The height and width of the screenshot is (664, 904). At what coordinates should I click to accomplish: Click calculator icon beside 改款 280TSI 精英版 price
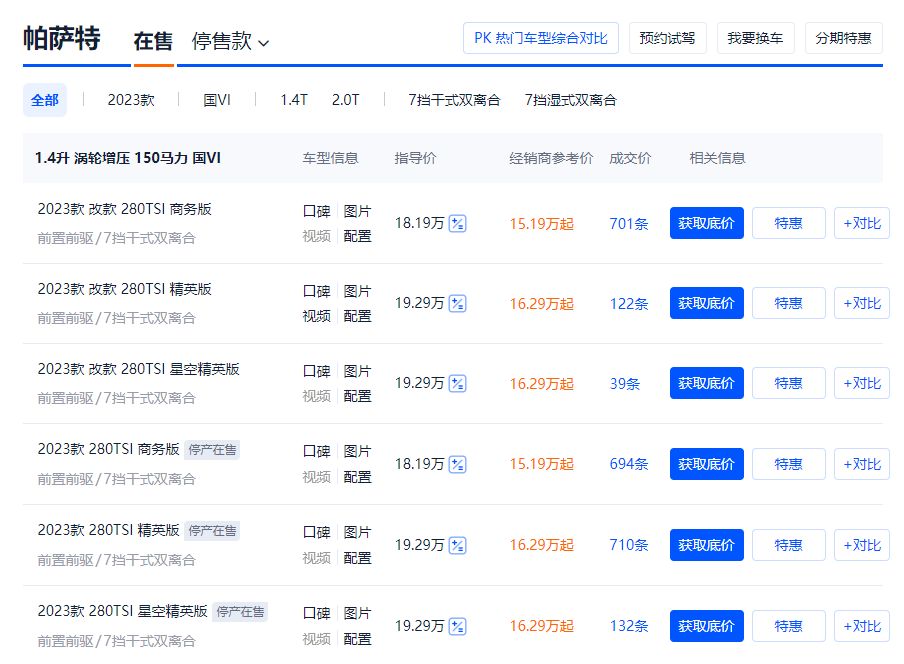click(x=457, y=304)
